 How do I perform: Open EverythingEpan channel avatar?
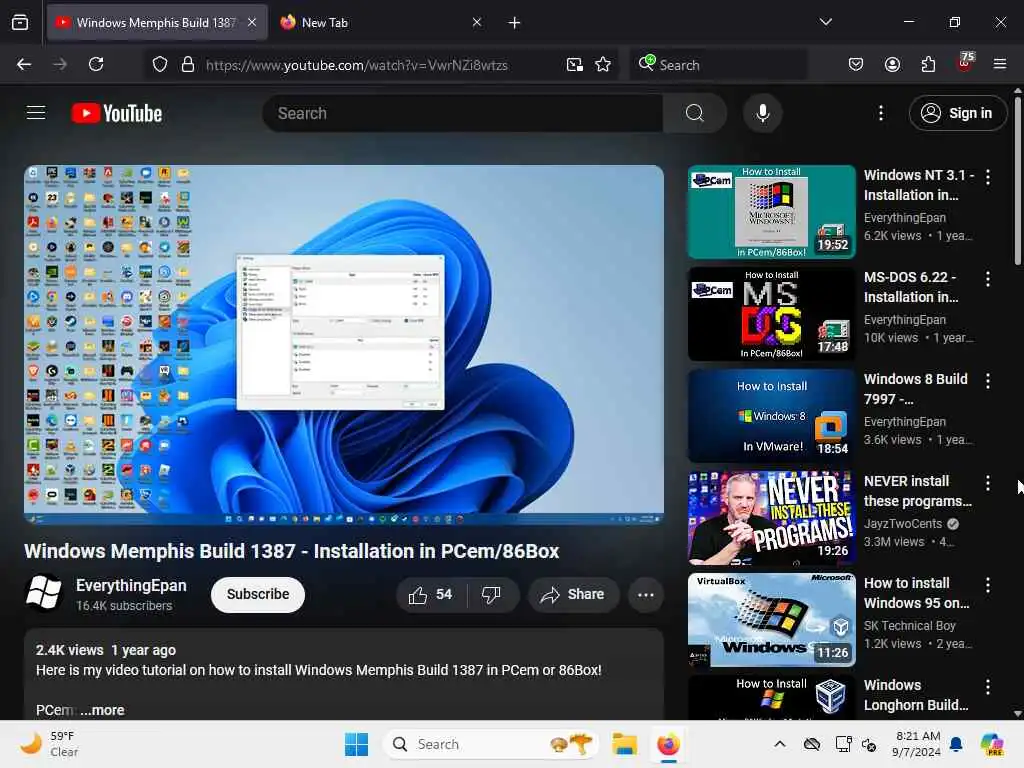[44, 593]
